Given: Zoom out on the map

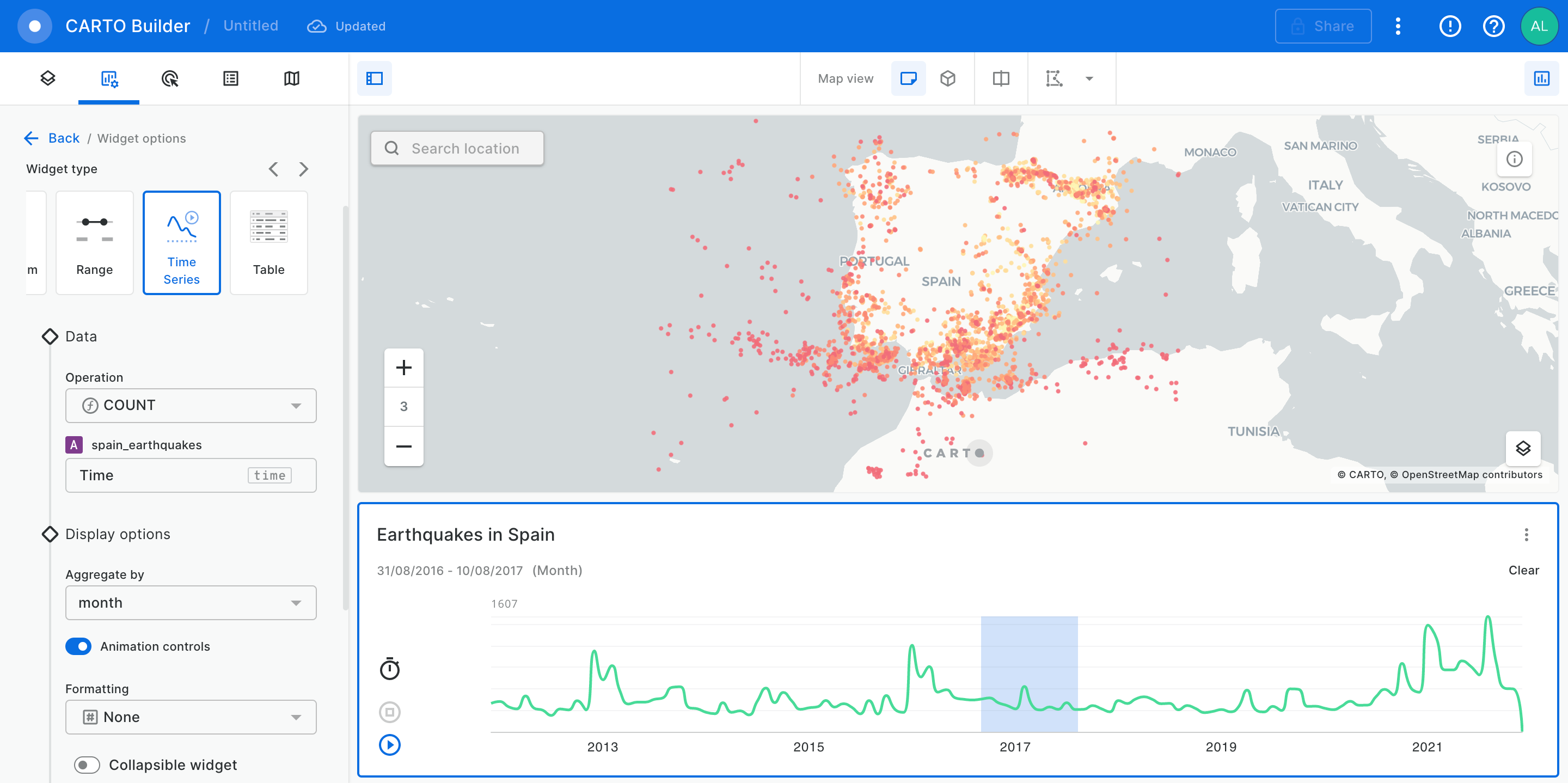Looking at the screenshot, I should tap(403, 446).
